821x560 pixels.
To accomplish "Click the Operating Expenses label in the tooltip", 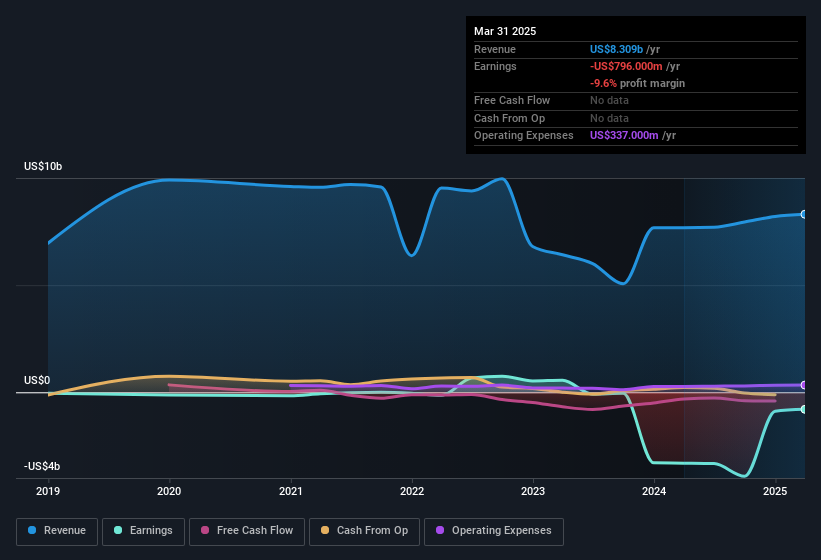I will click(x=524, y=136).
